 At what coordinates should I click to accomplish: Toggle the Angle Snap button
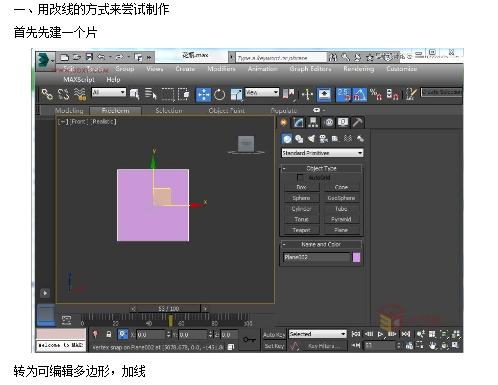[x=360, y=95]
